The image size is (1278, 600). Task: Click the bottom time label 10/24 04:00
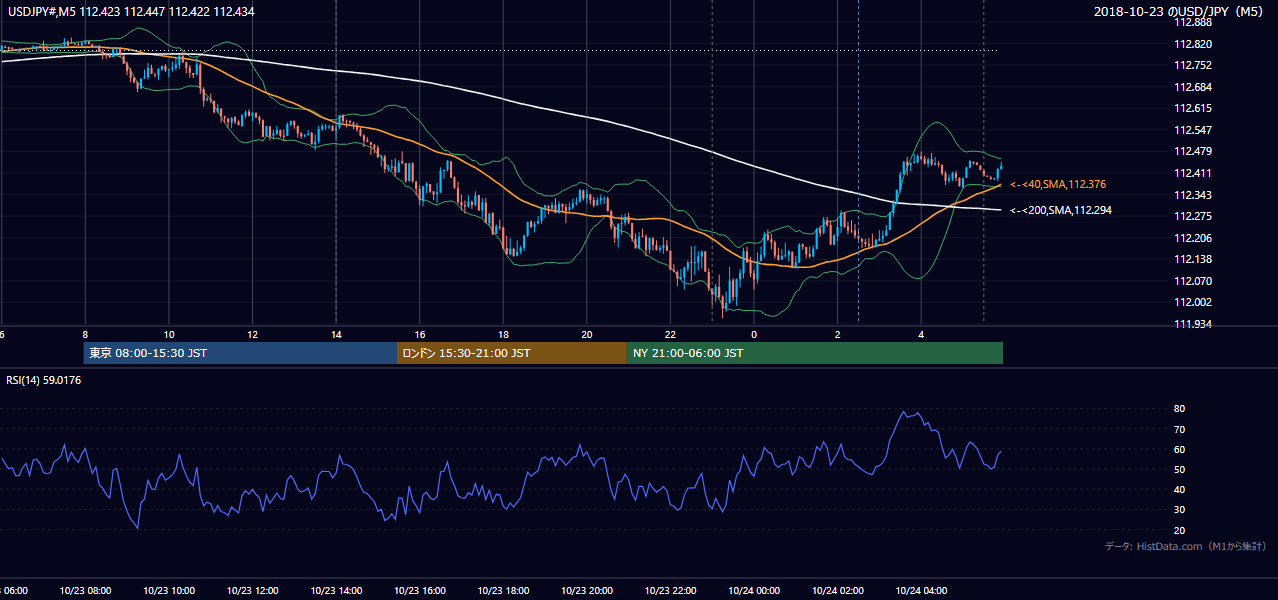[921, 591]
